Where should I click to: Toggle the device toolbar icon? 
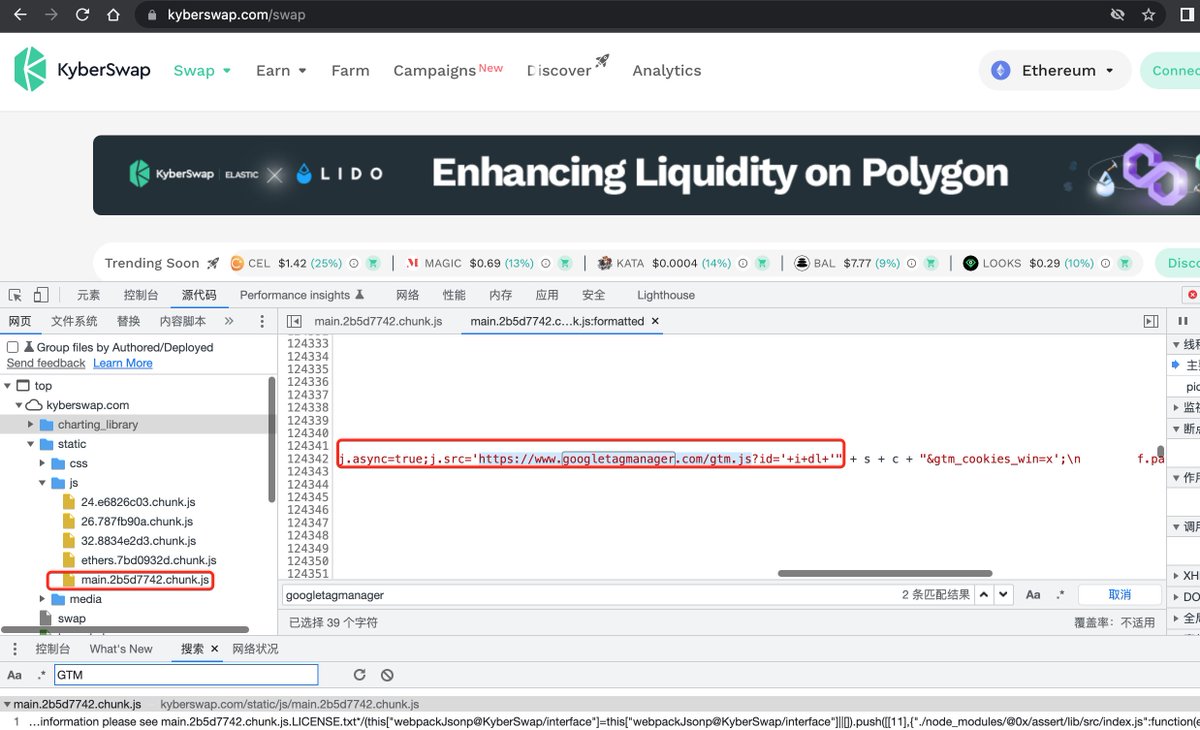coord(41,295)
